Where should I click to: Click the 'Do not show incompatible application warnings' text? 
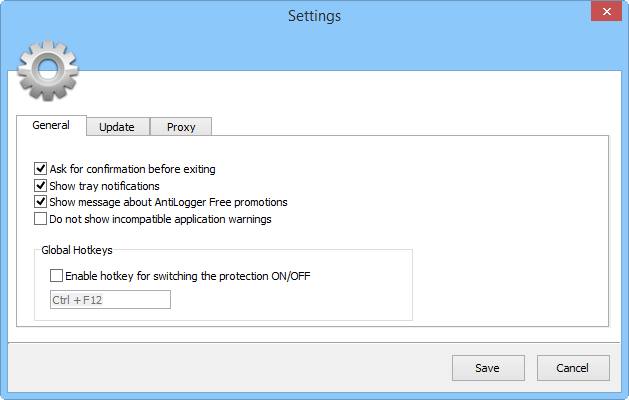pyautogui.click(x=160, y=218)
